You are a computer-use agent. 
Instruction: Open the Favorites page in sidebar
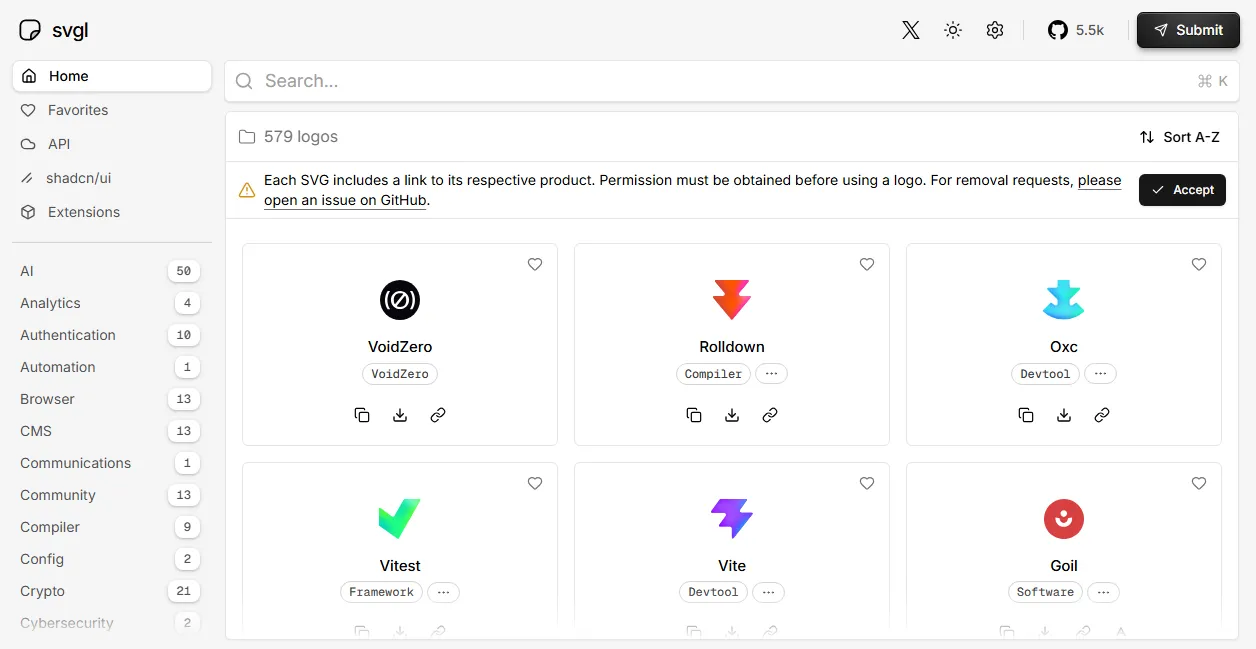tap(77, 110)
